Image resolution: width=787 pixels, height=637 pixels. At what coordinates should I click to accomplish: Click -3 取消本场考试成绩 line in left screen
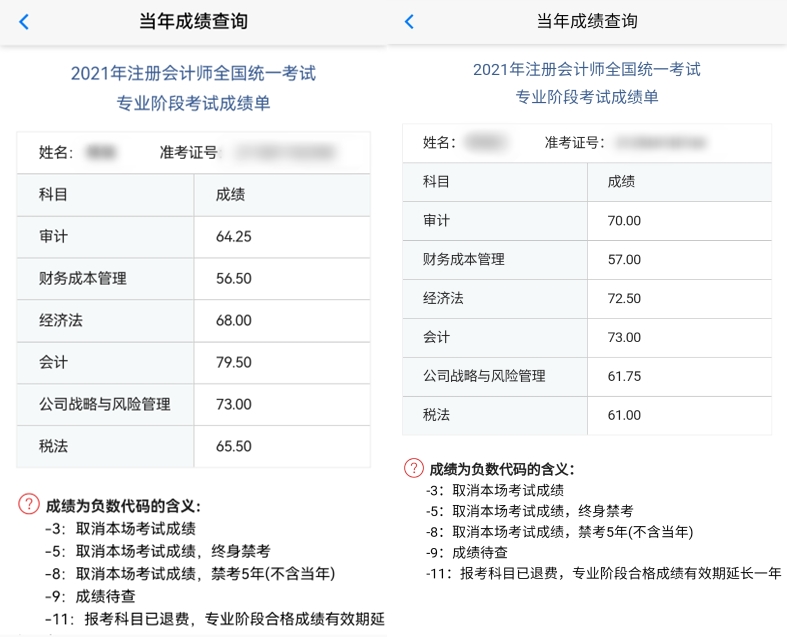coord(120,529)
